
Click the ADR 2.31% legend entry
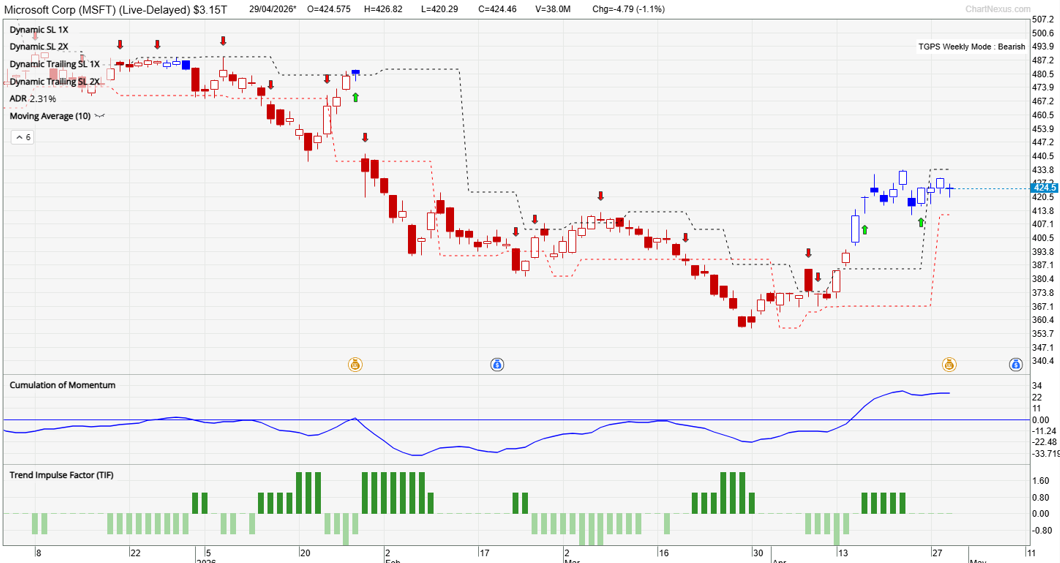(x=32, y=99)
